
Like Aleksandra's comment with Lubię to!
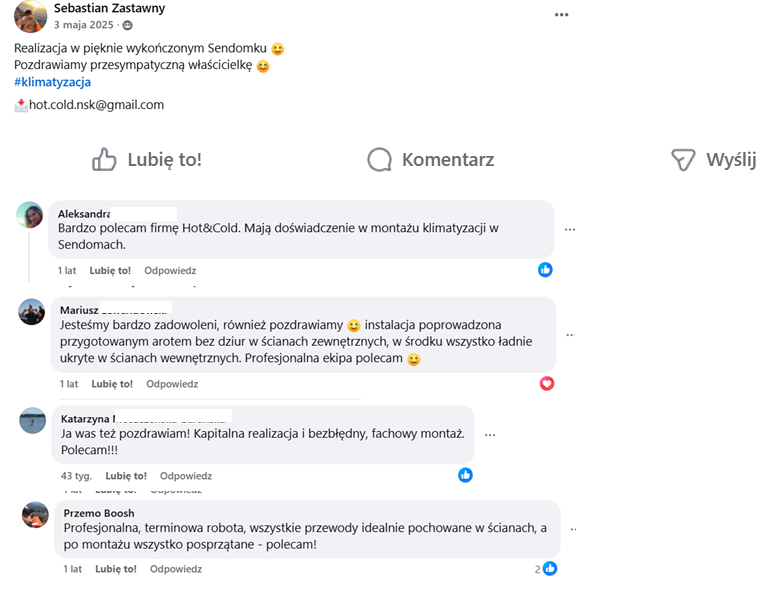pos(110,270)
